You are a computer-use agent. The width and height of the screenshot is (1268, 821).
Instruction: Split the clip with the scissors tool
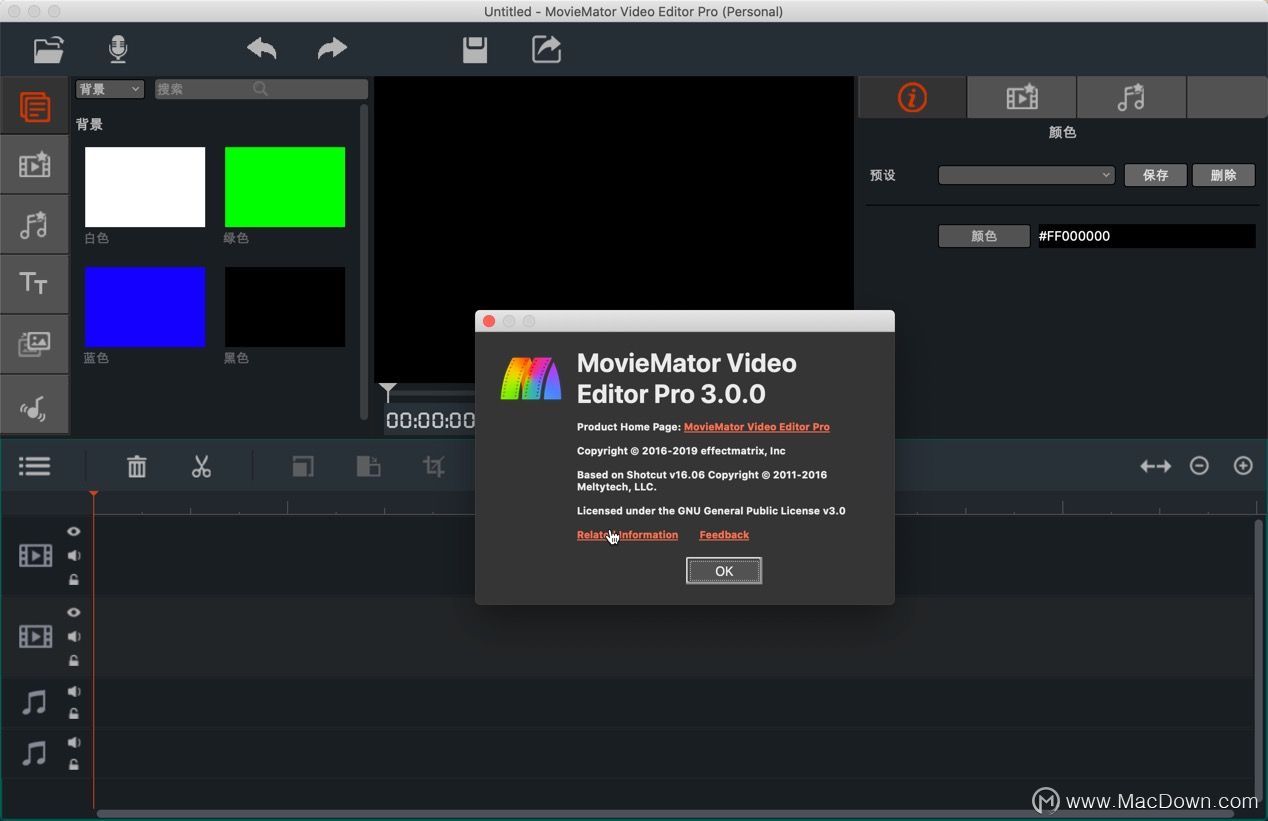pos(201,466)
